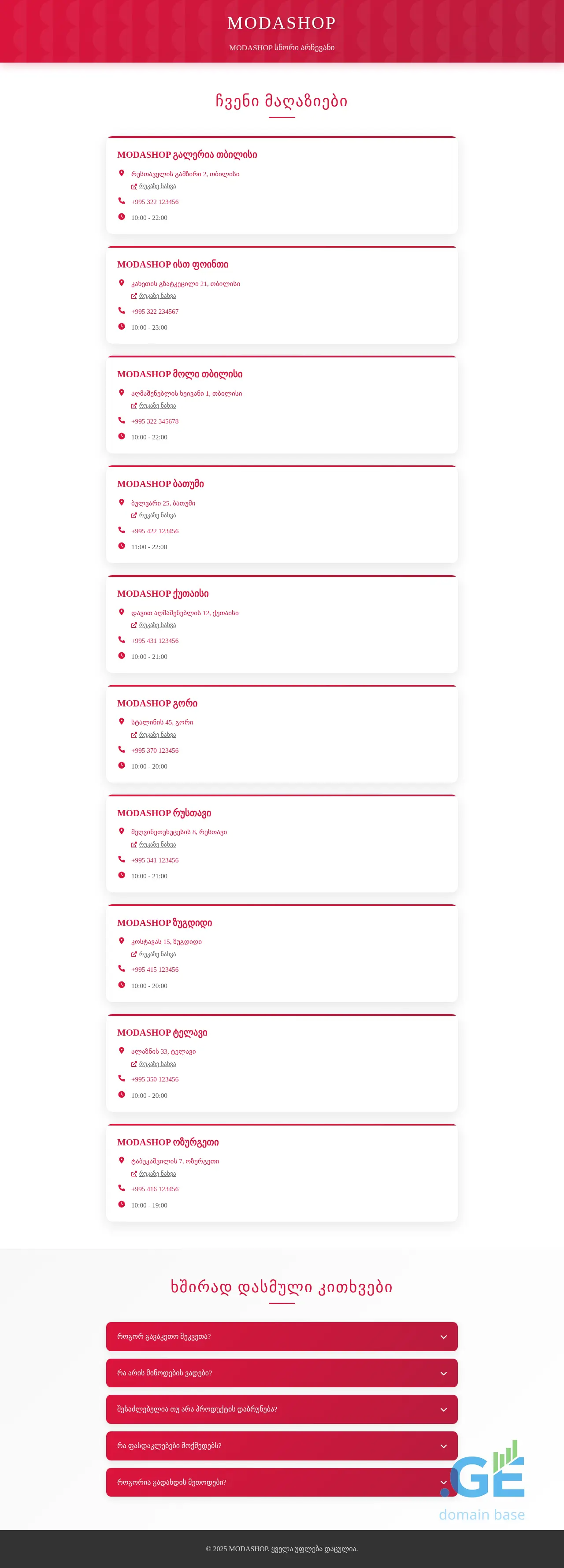The image size is (564, 1568).
Task: Click the phone icon in East Point card
Action: click(122, 310)
